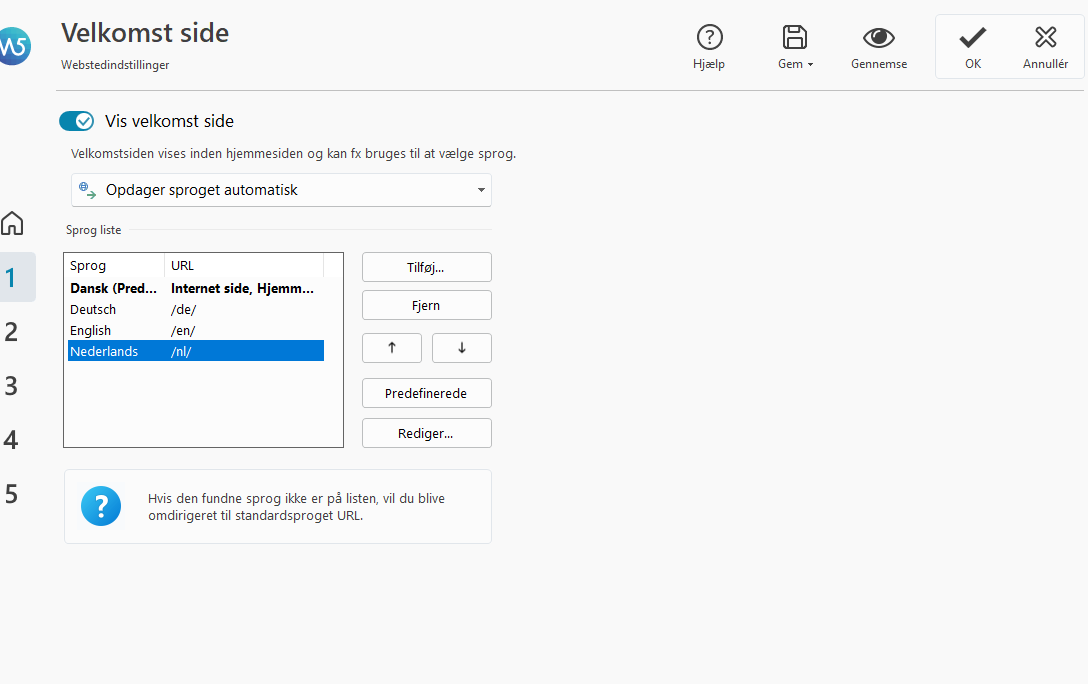
Task: Expand the Gem save options arrow
Action: (x=810, y=65)
